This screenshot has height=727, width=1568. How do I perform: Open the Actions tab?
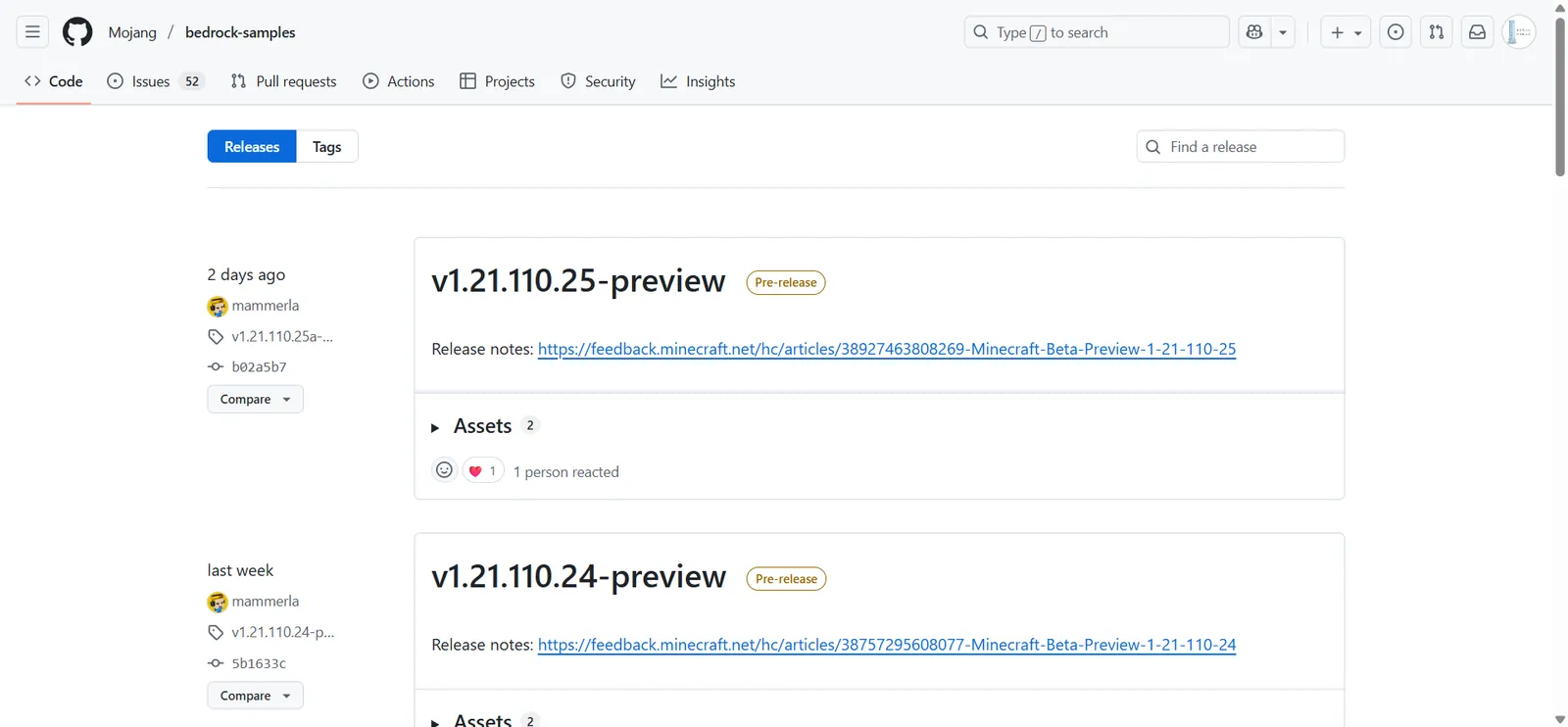(399, 81)
